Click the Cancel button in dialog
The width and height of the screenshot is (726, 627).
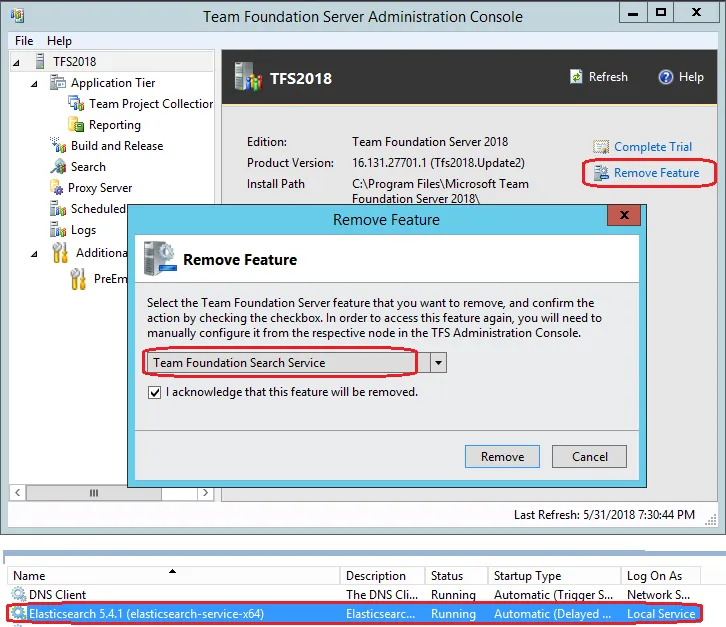point(589,457)
